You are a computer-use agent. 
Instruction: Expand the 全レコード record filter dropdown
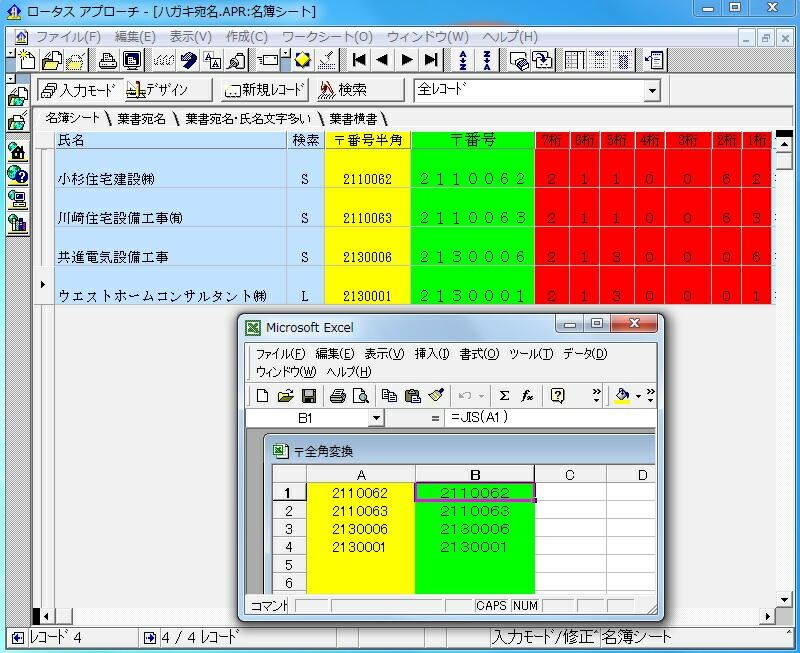pyautogui.click(x=652, y=91)
